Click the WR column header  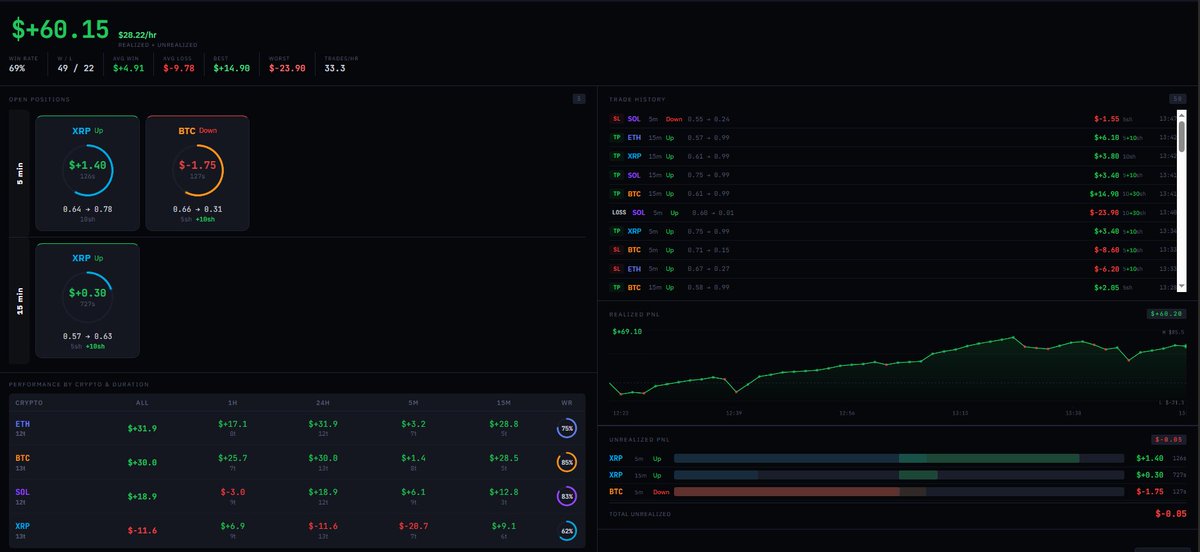click(x=568, y=401)
